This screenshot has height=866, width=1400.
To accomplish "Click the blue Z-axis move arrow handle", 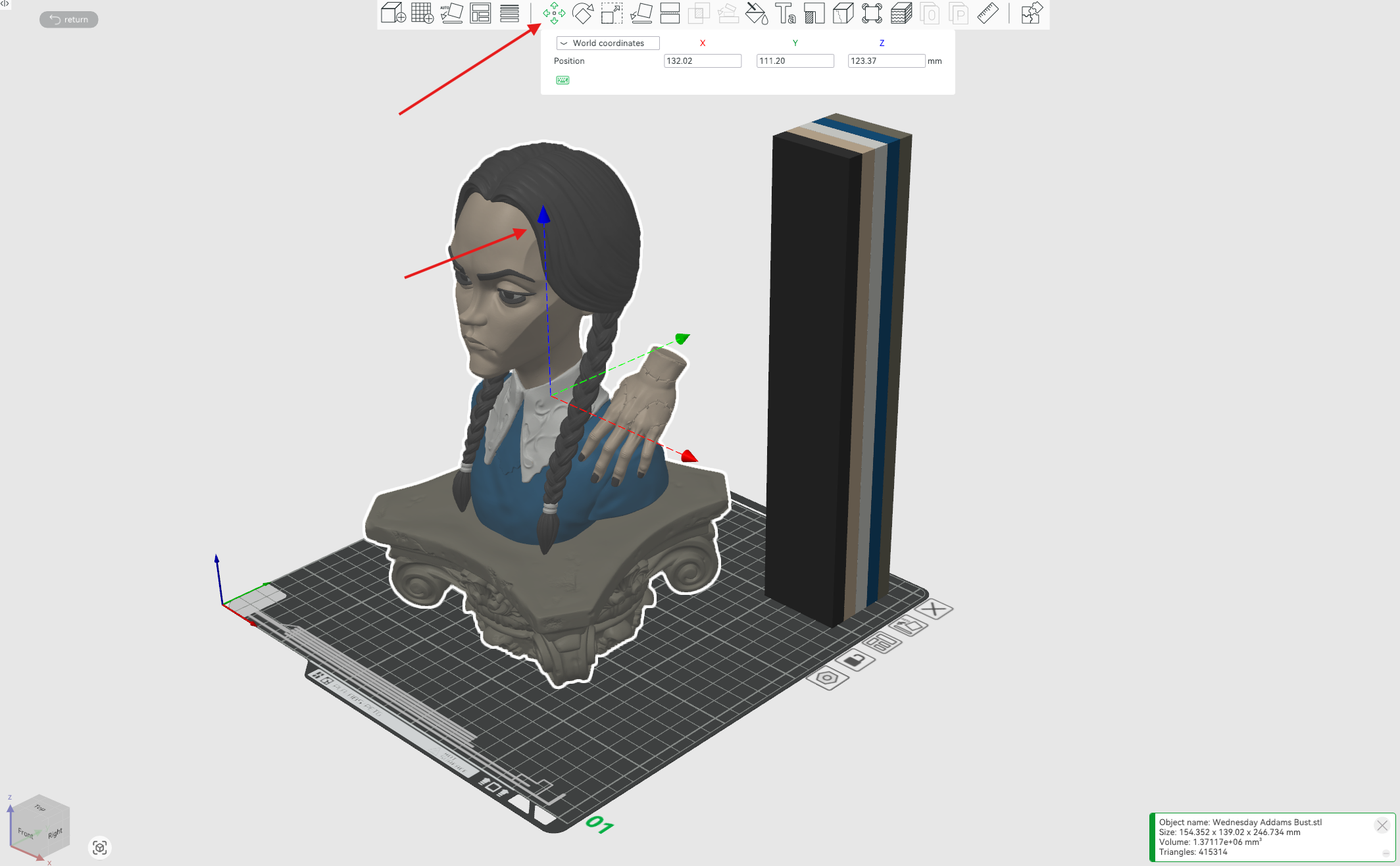I will [x=543, y=214].
